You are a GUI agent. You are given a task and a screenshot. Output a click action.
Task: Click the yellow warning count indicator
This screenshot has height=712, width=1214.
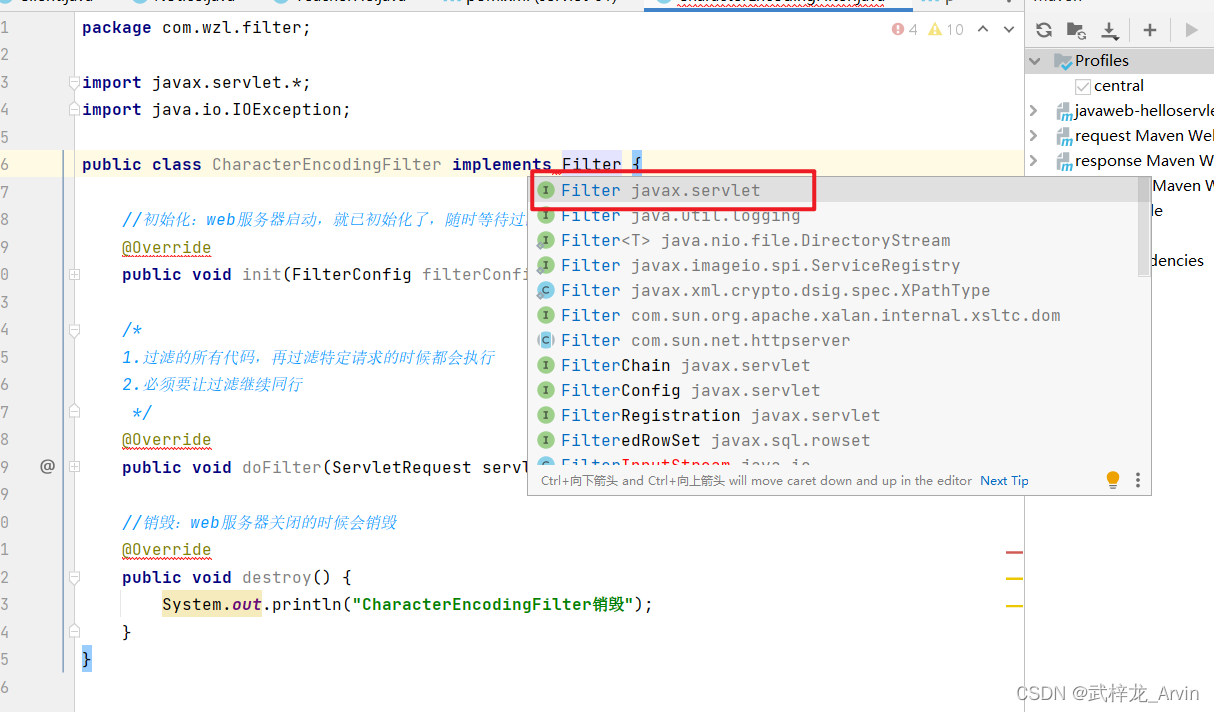click(946, 29)
